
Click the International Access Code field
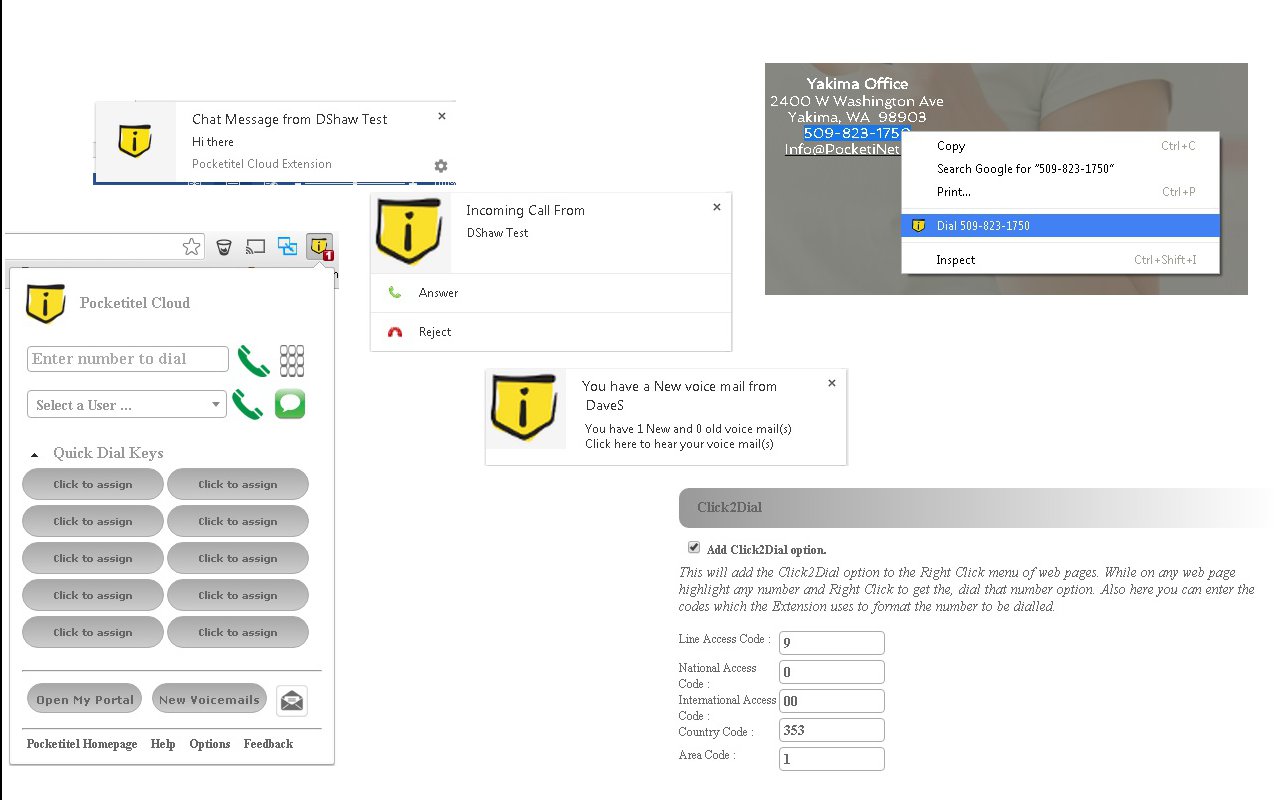coord(832,701)
